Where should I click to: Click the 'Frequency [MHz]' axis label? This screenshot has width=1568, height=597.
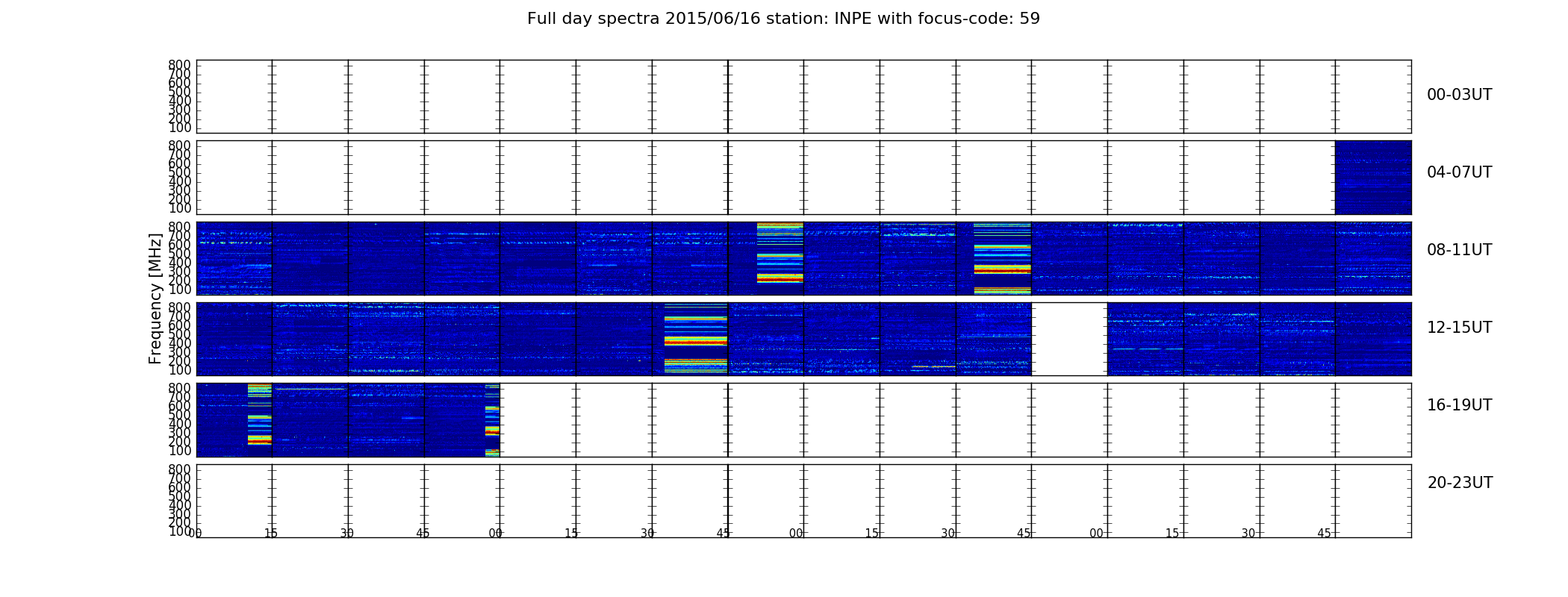155,298
